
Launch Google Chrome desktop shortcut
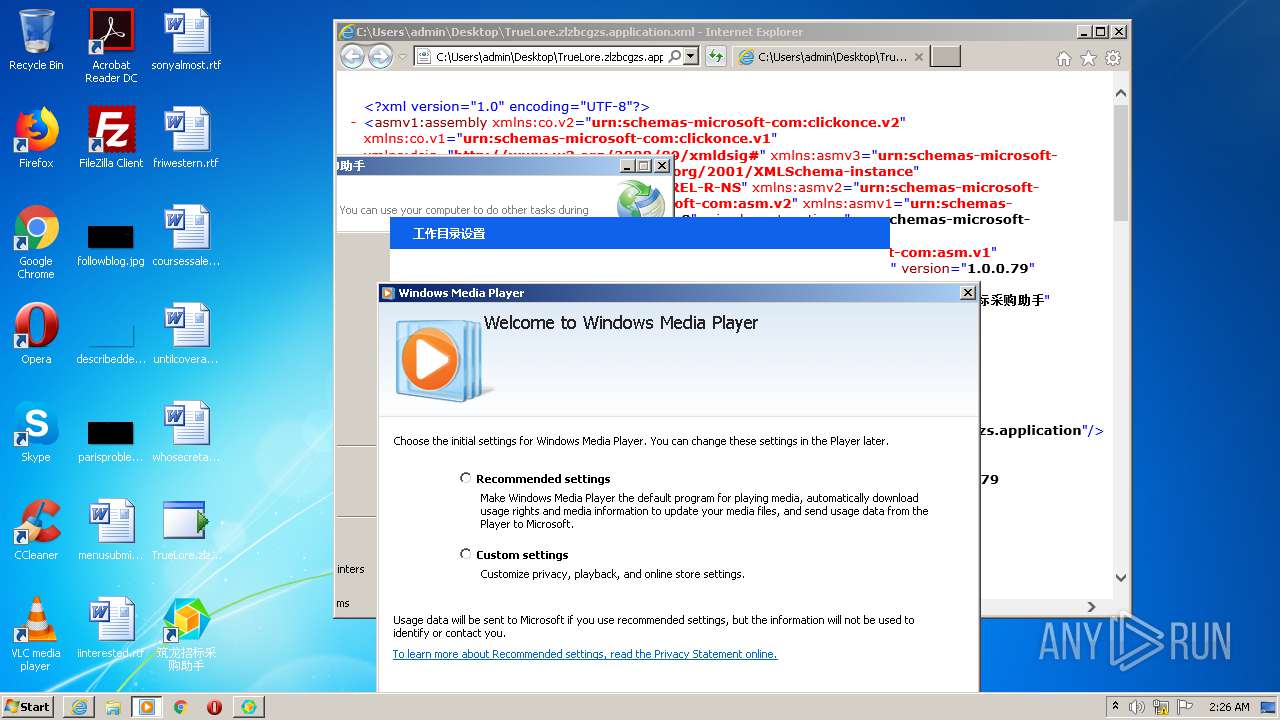click(36, 242)
